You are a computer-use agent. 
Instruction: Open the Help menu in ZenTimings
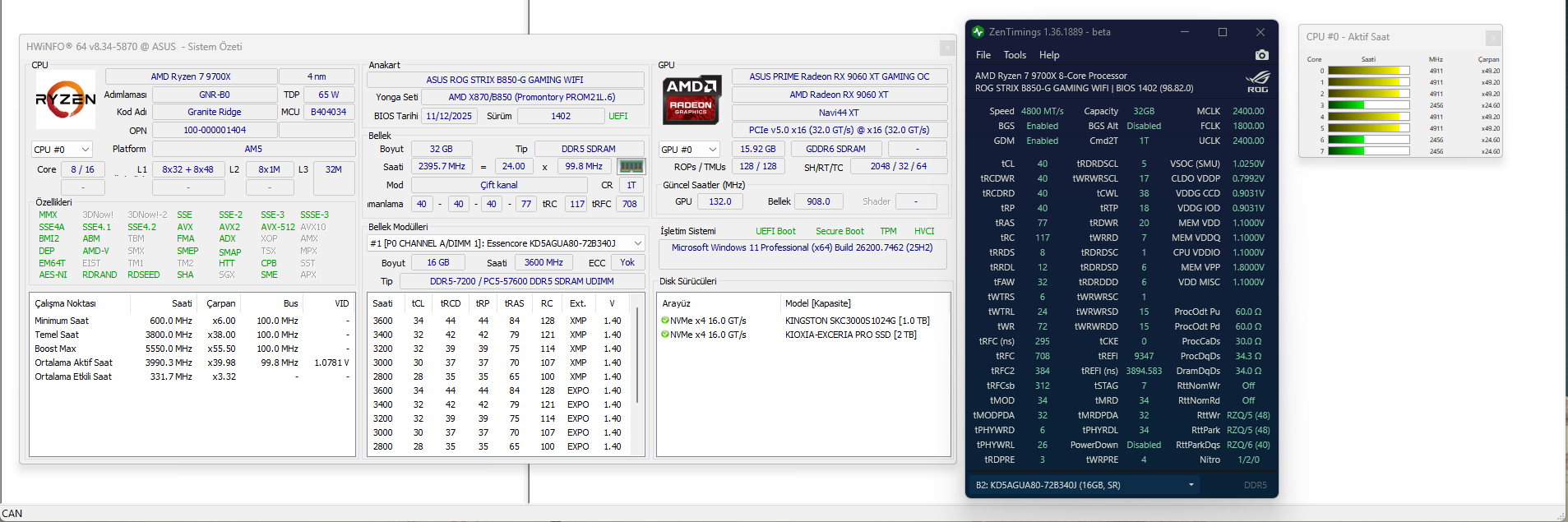[x=1049, y=55]
